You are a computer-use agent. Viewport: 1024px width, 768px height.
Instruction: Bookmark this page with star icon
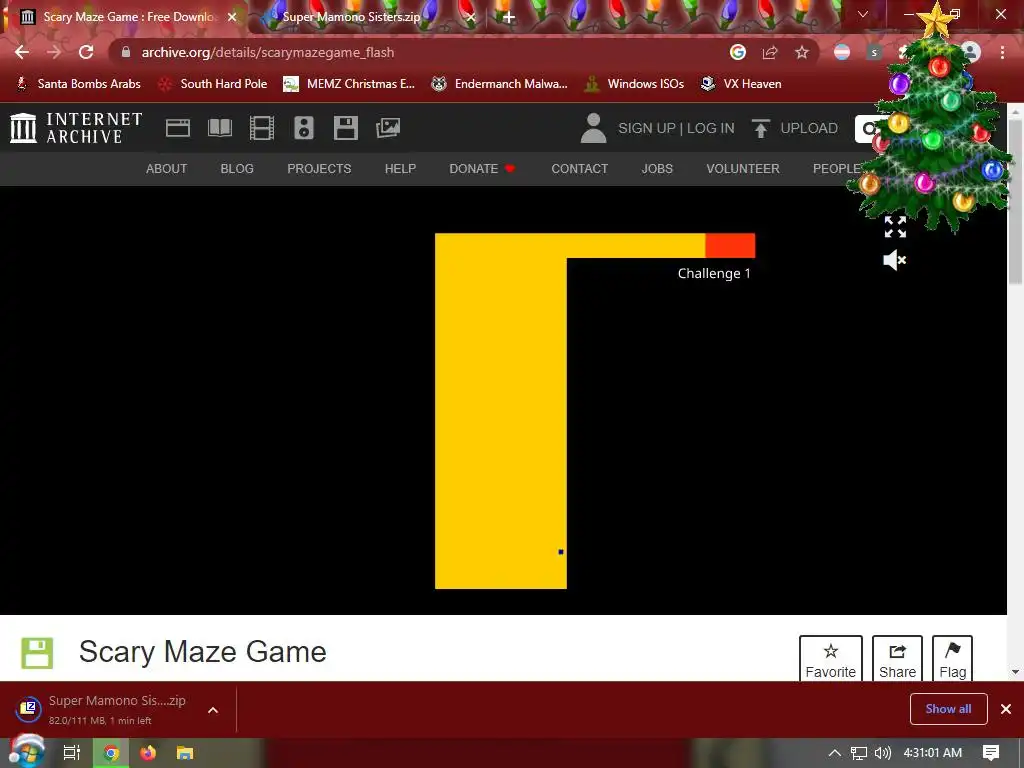(802, 52)
